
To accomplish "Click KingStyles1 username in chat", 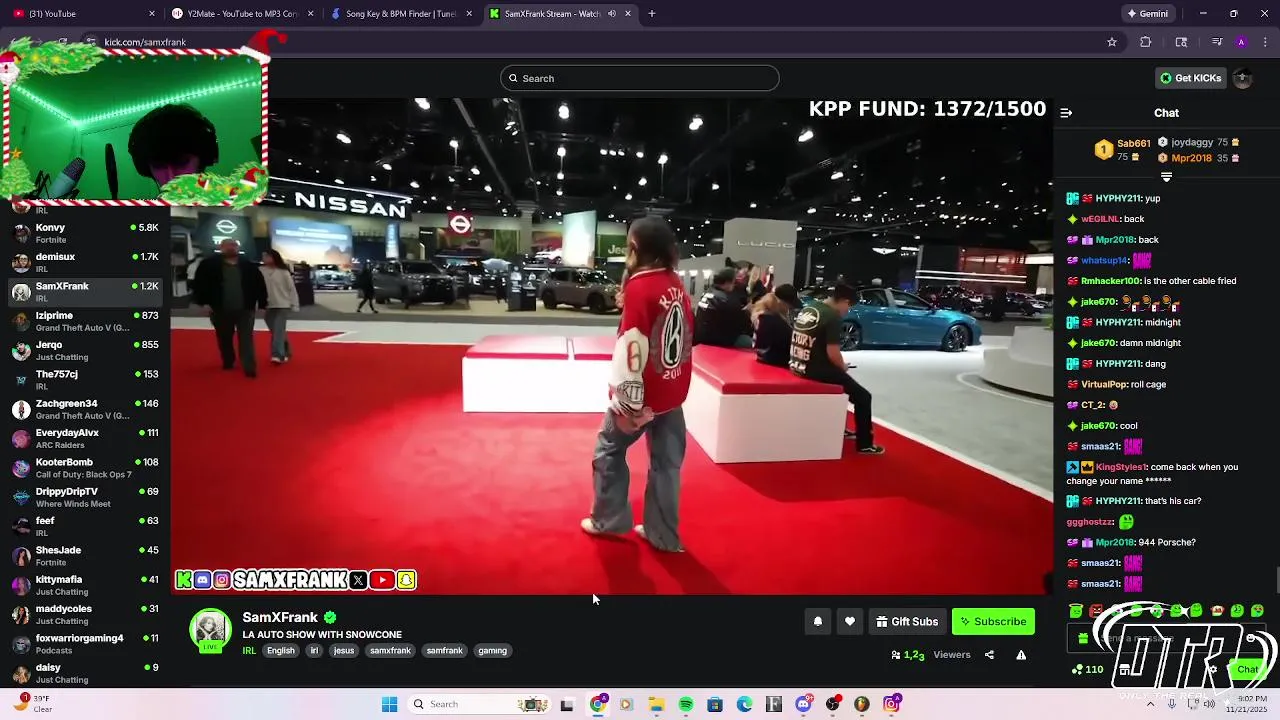I will click(1120, 467).
